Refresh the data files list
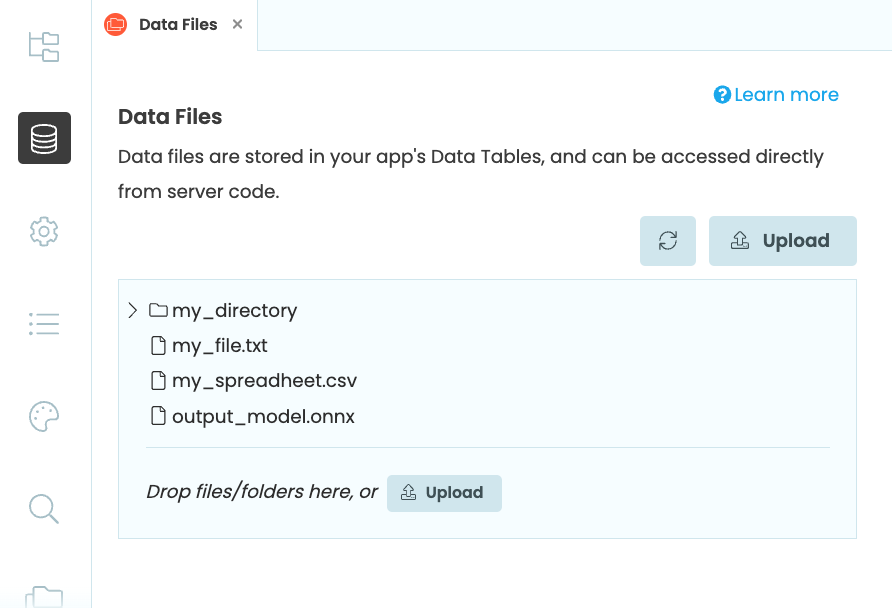Viewport: 892px width, 608px height. [668, 241]
